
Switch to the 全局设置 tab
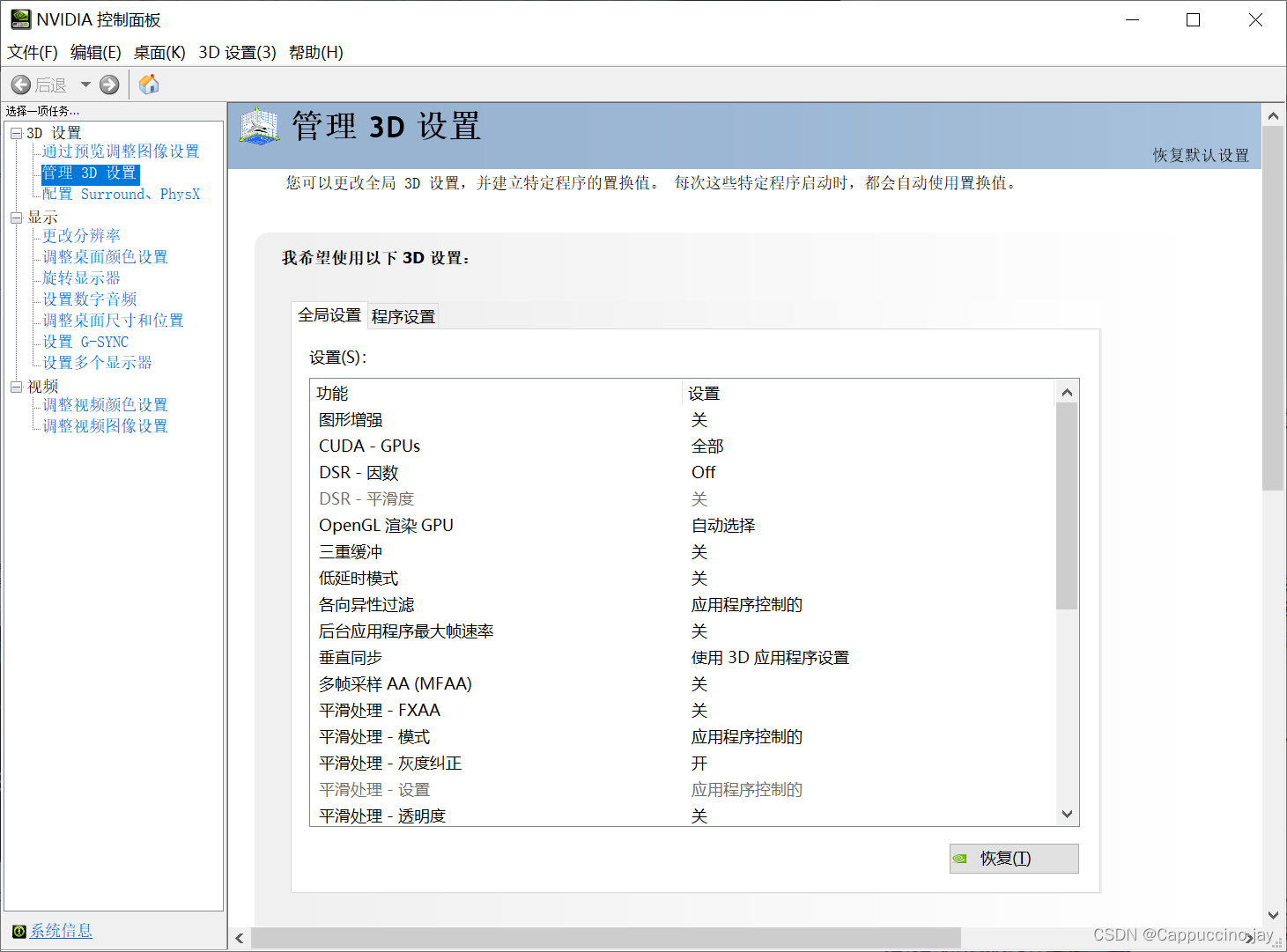329,314
